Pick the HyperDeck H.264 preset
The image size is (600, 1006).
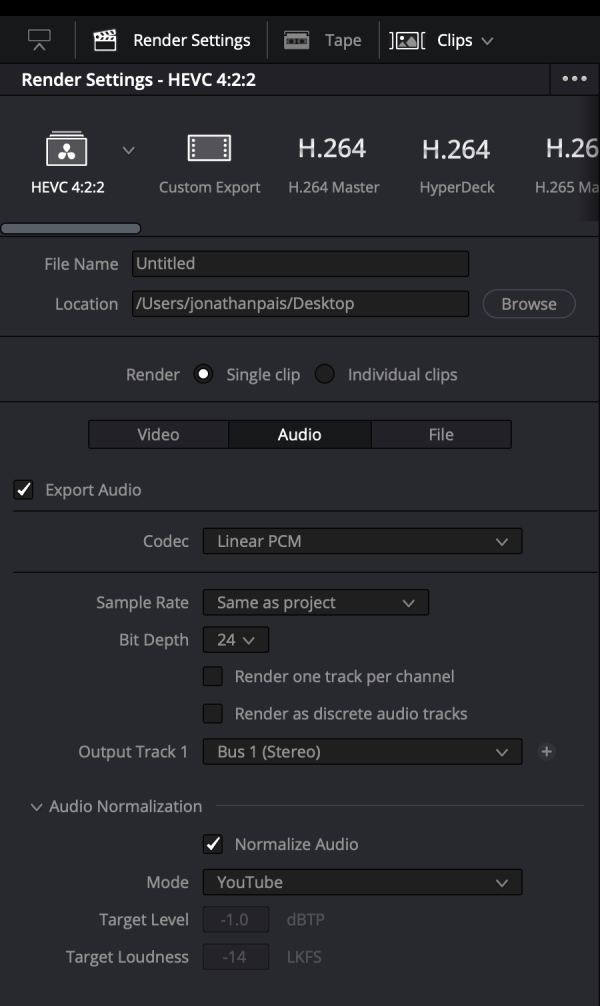click(456, 150)
